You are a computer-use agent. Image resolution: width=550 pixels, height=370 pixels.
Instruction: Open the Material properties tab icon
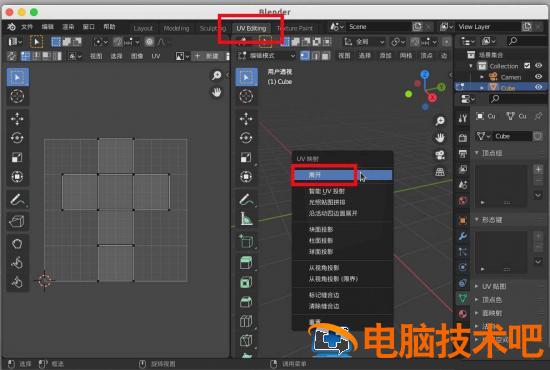click(x=463, y=314)
